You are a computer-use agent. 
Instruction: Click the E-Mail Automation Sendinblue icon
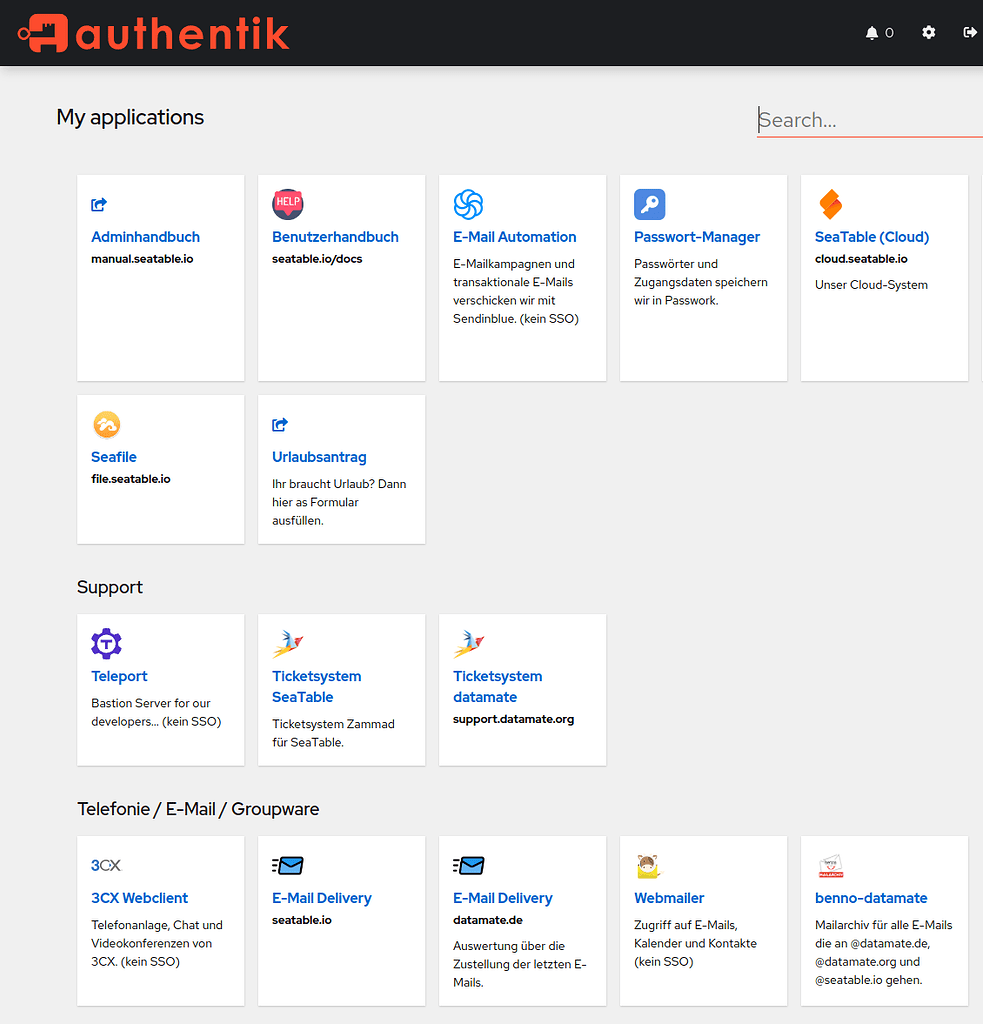click(x=468, y=203)
